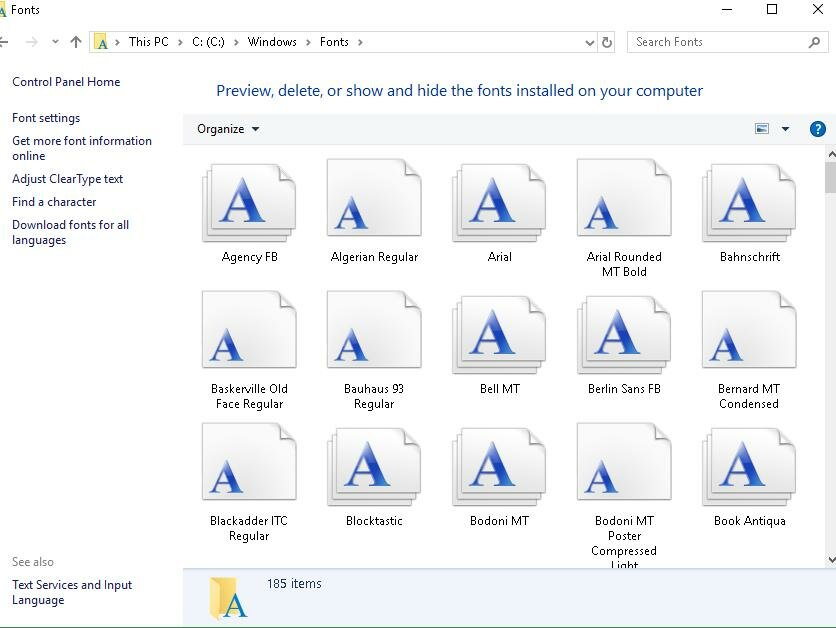This screenshot has height=628, width=836.
Task: Open Adjust ClearType text link
Action: (67, 179)
